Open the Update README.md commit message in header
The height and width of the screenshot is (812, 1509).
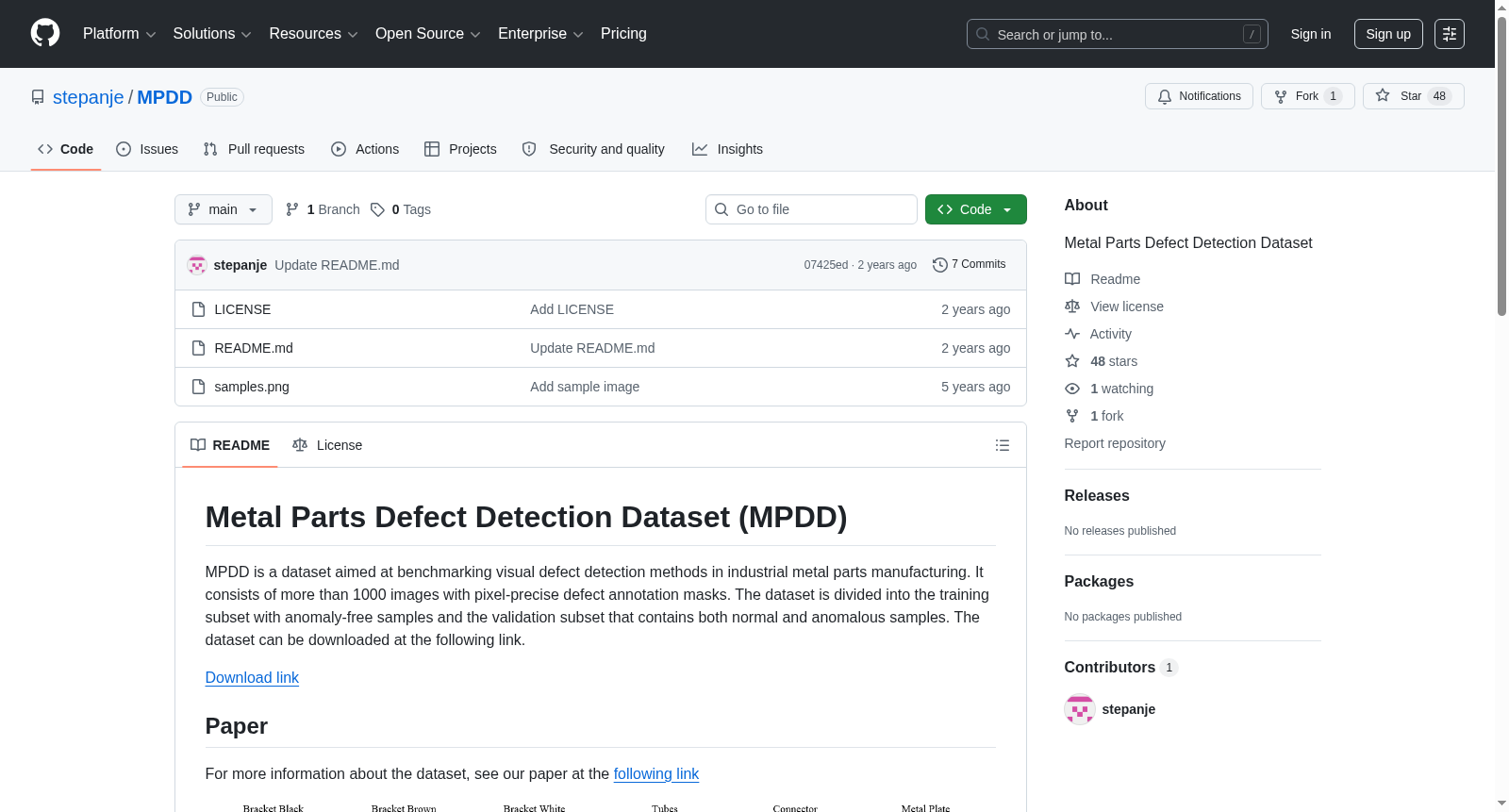(x=337, y=265)
